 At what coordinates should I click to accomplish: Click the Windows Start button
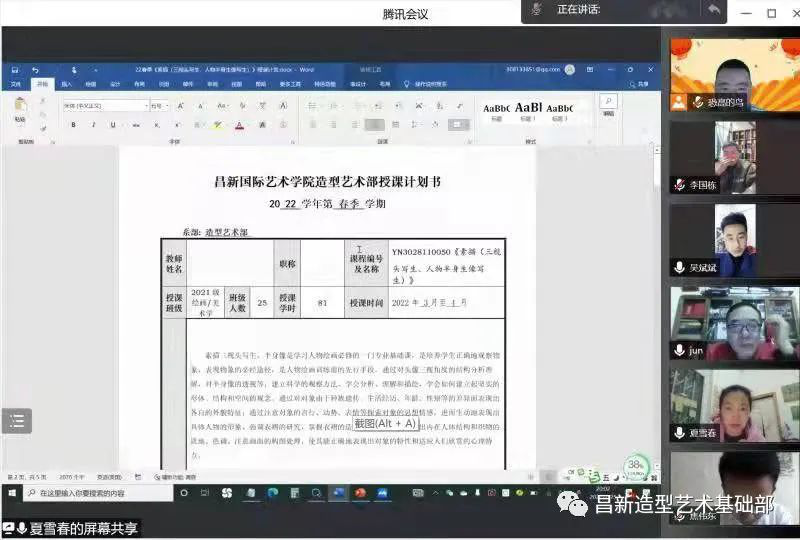pos(13,493)
